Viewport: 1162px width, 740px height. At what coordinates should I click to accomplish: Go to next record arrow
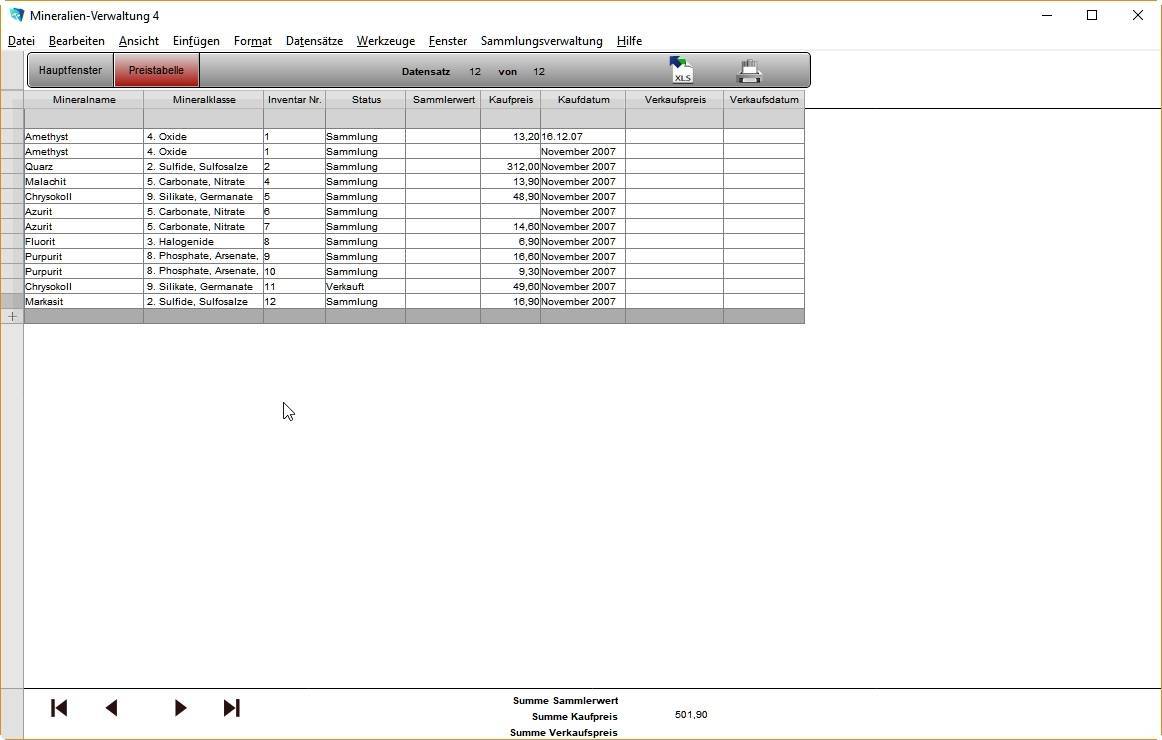coord(180,708)
